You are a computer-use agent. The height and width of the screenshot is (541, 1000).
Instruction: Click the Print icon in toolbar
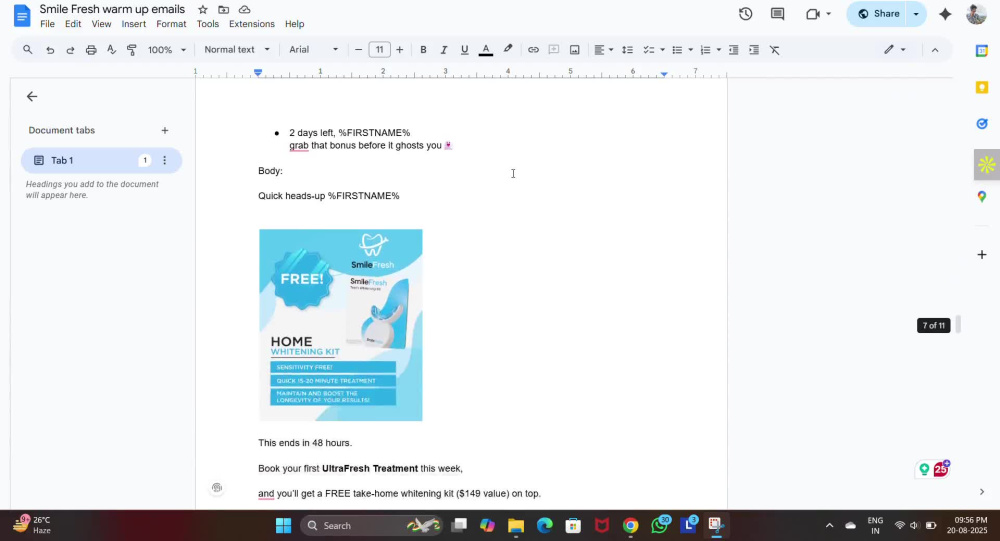tap(91, 50)
